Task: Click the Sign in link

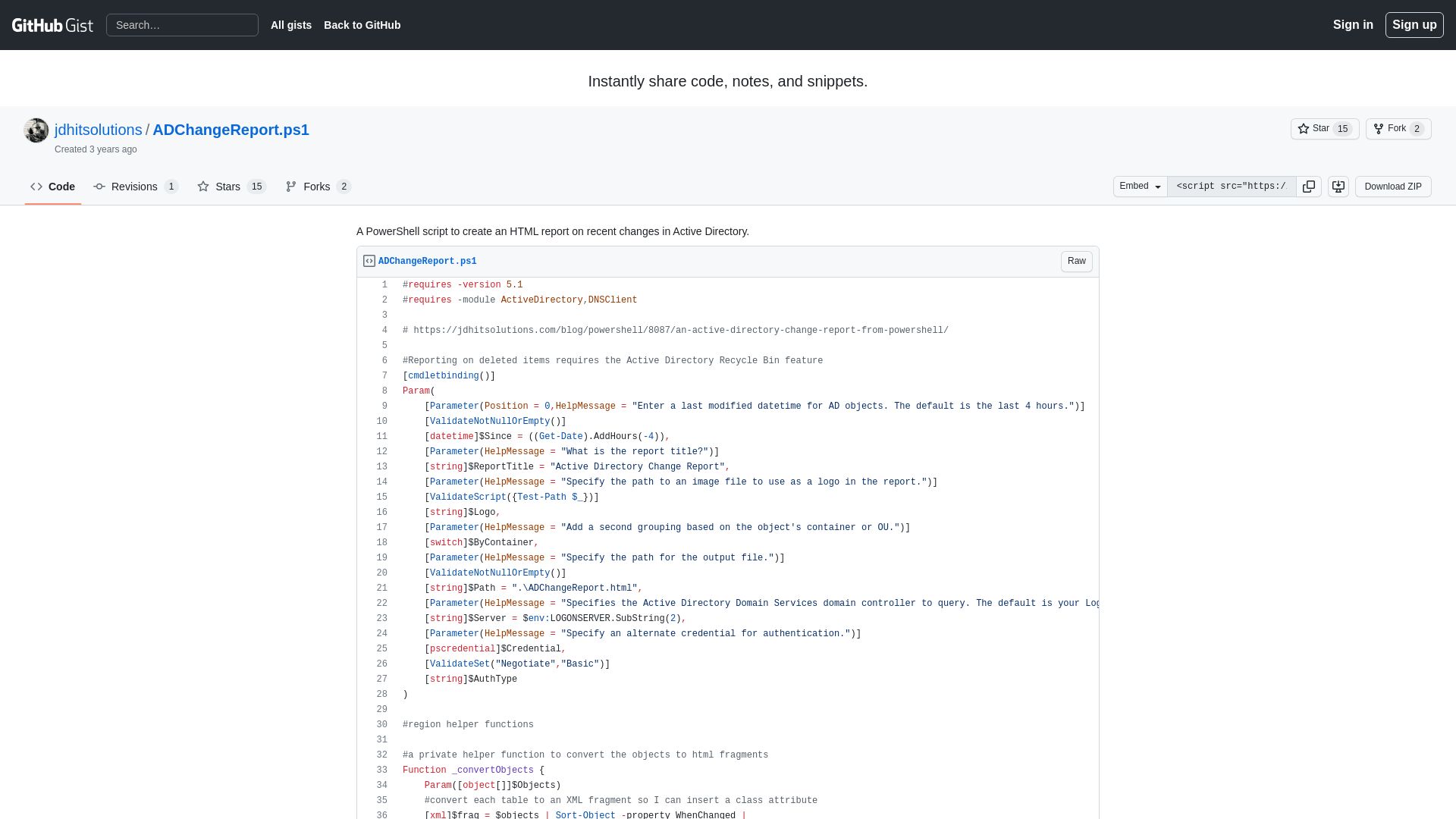Action: (x=1353, y=25)
